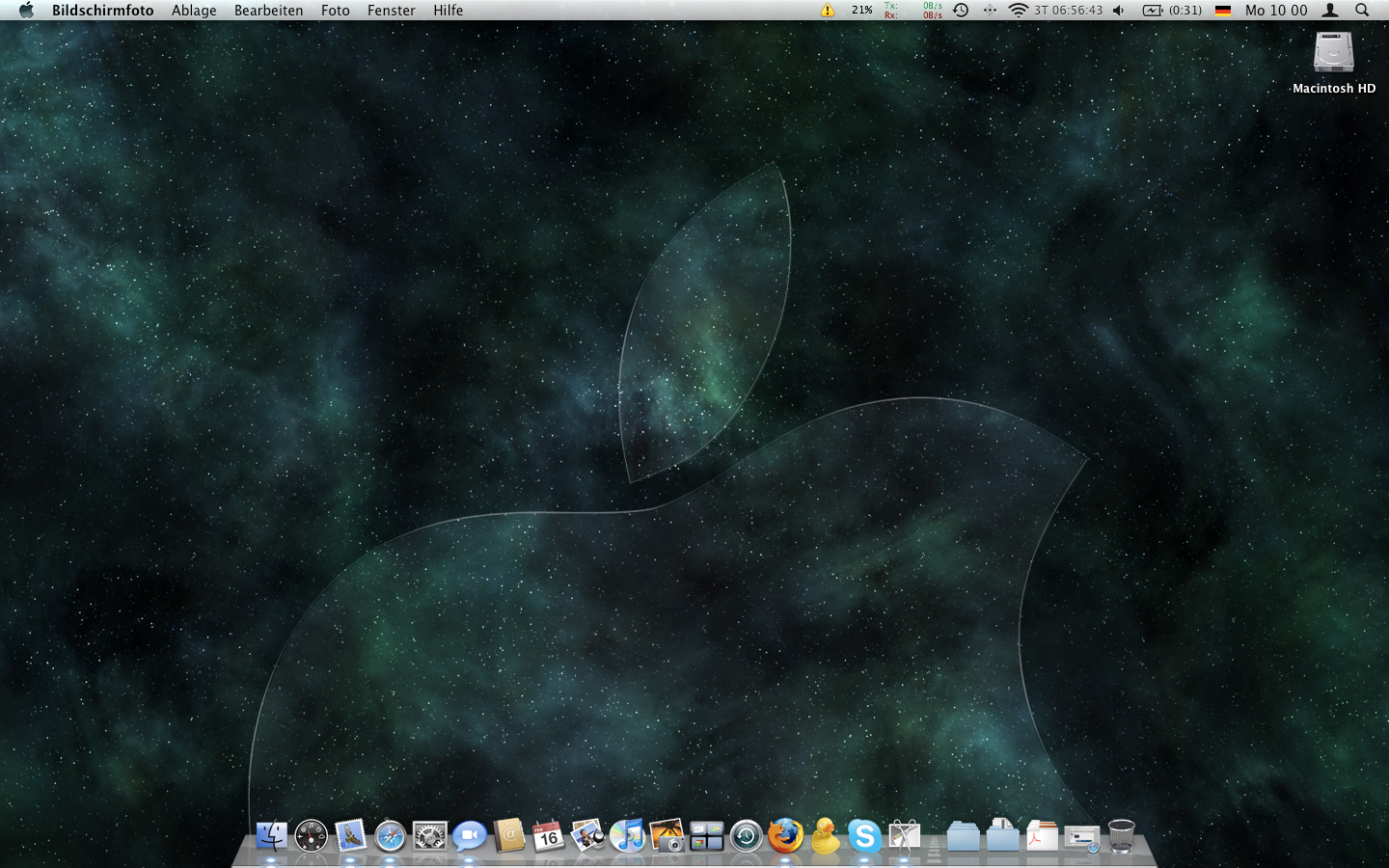Screen dimensions: 1389x868
Task: Open the Ablage menu
Action: (x=194, y=11)
